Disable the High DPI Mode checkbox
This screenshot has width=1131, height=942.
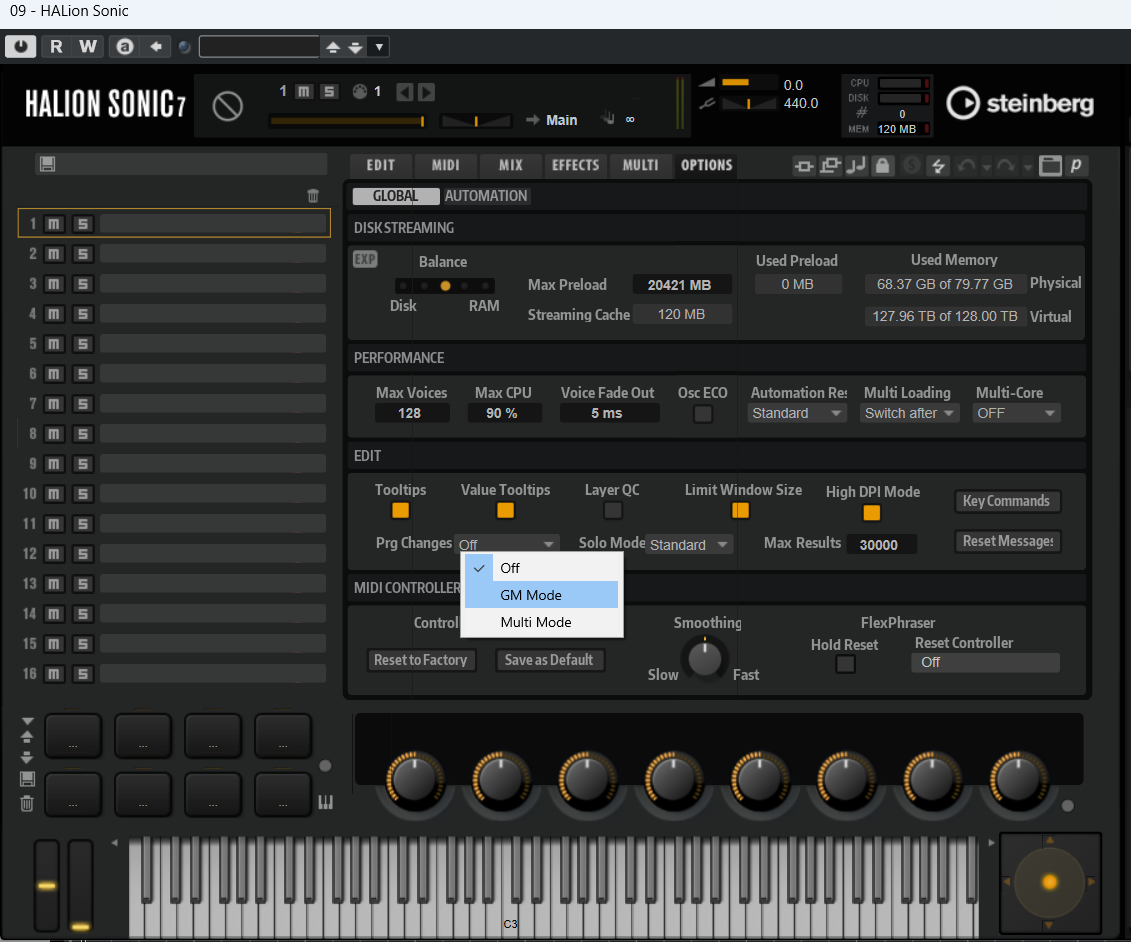[872, 513]
